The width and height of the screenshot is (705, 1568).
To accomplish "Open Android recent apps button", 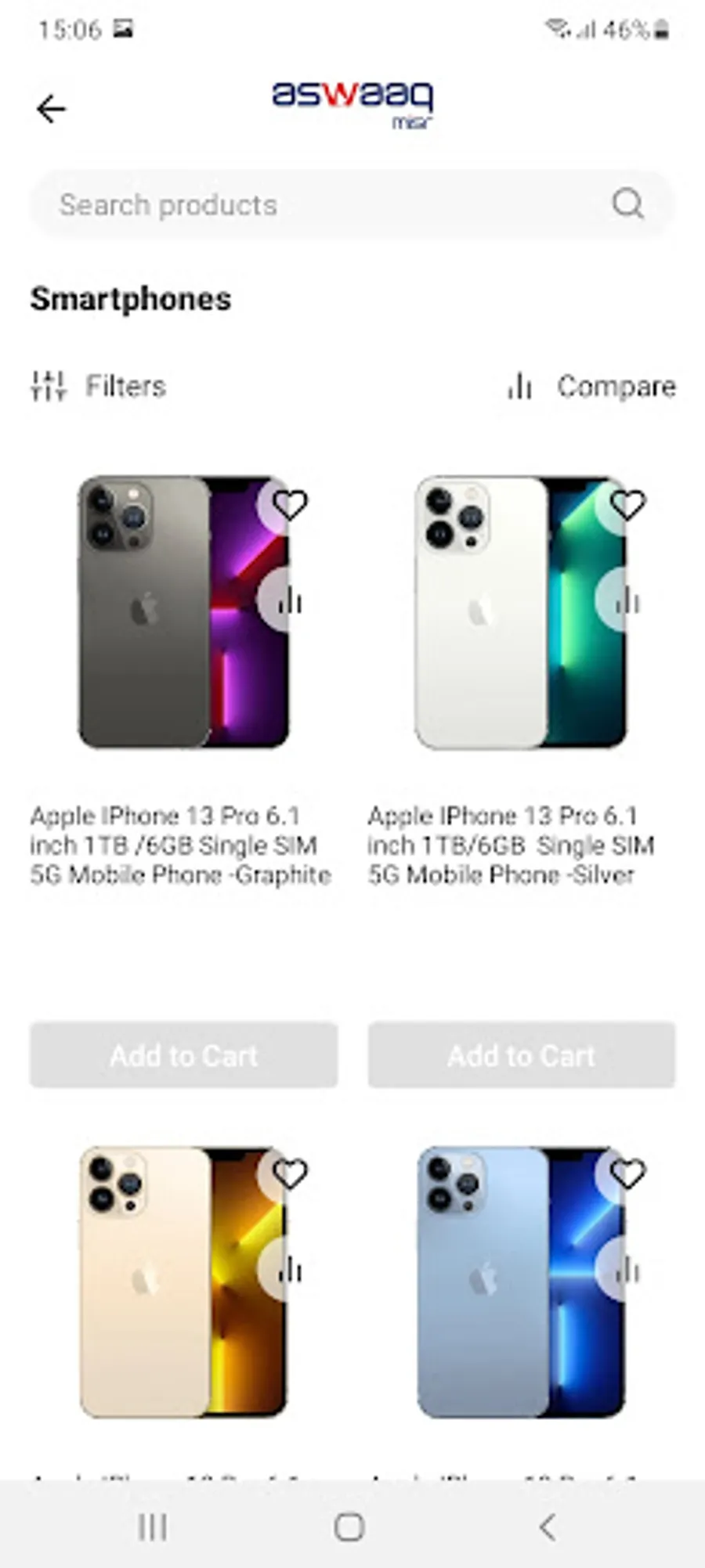I will [x=152, y=1526].
